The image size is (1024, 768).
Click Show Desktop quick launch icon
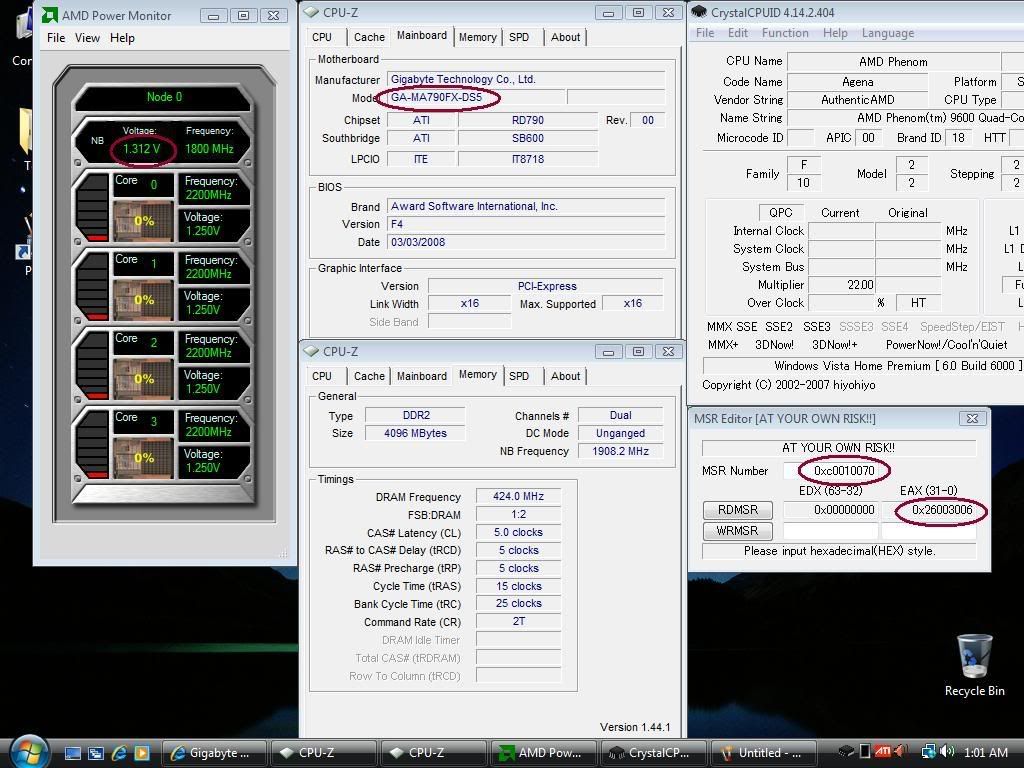click(x=72, y=753)
